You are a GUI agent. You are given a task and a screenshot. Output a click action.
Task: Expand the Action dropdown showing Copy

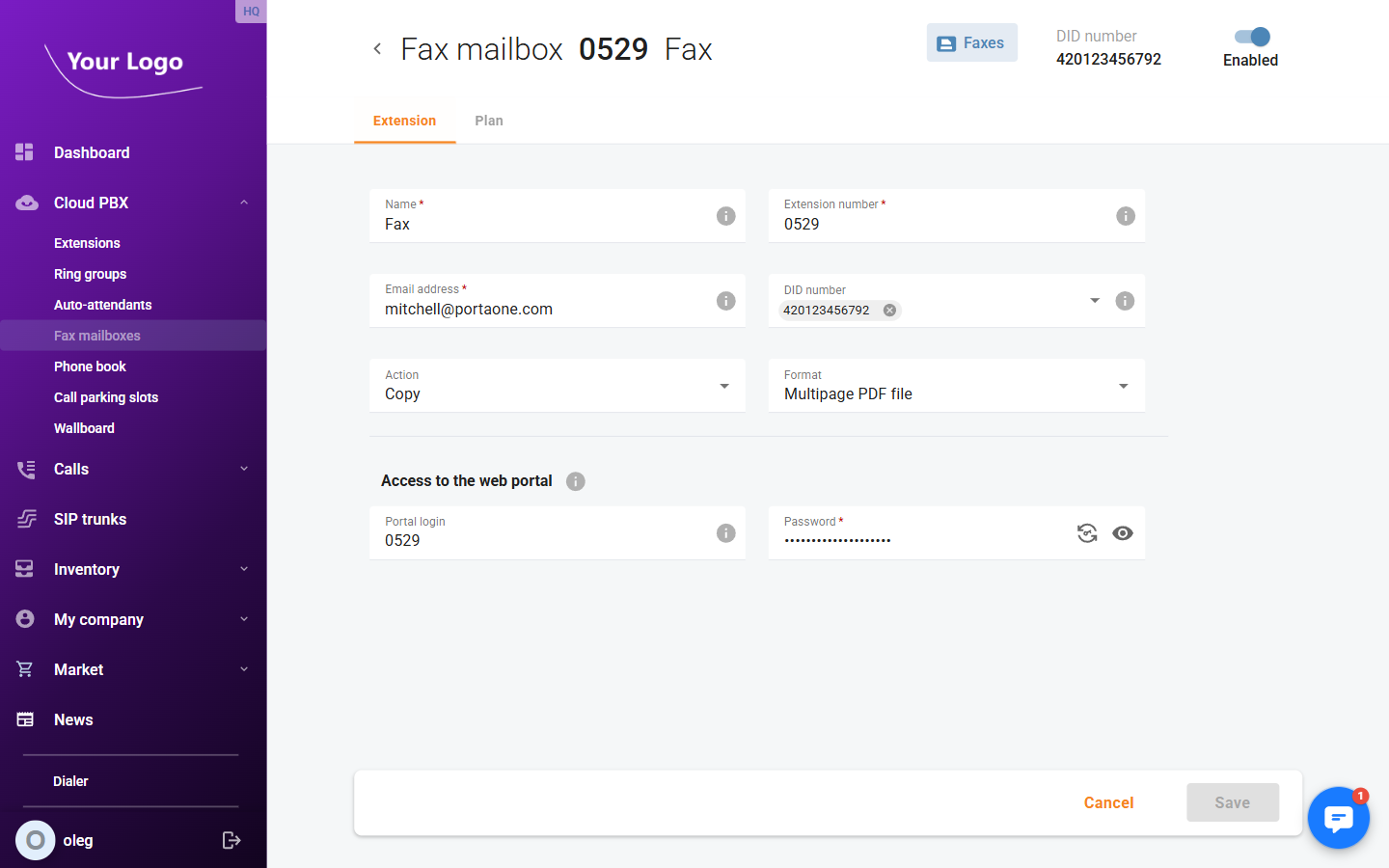[x=723, y=385]
